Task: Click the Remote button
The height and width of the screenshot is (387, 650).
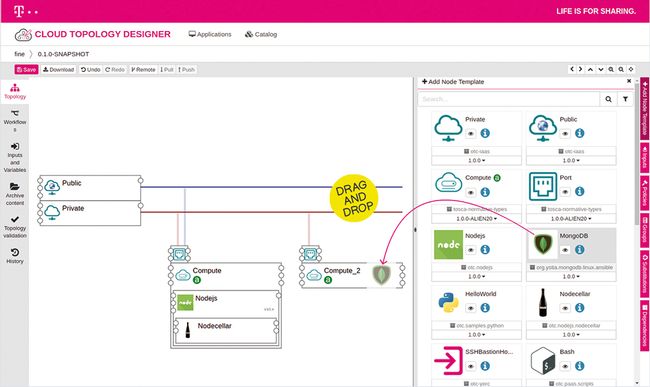Action: coord(143,70)
